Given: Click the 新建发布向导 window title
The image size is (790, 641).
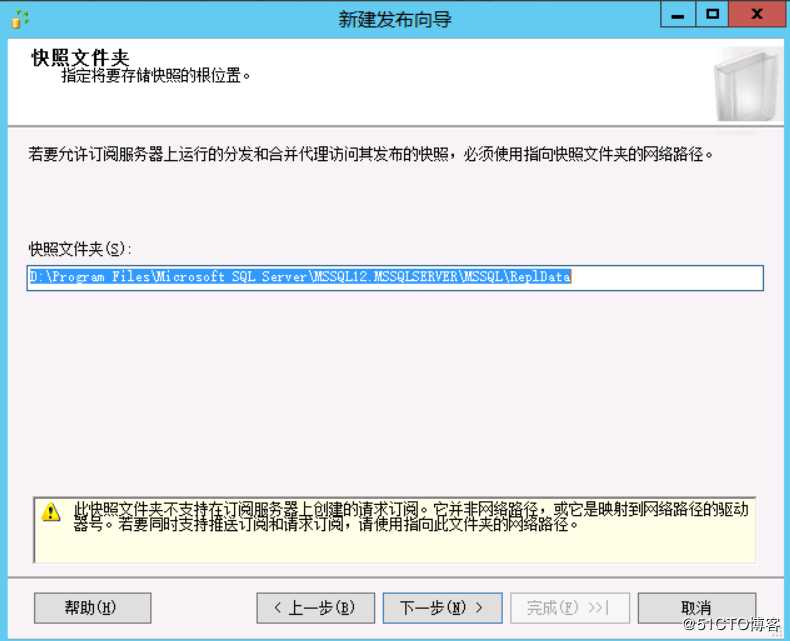Looking at the screenshot, I should click(394, 19).
